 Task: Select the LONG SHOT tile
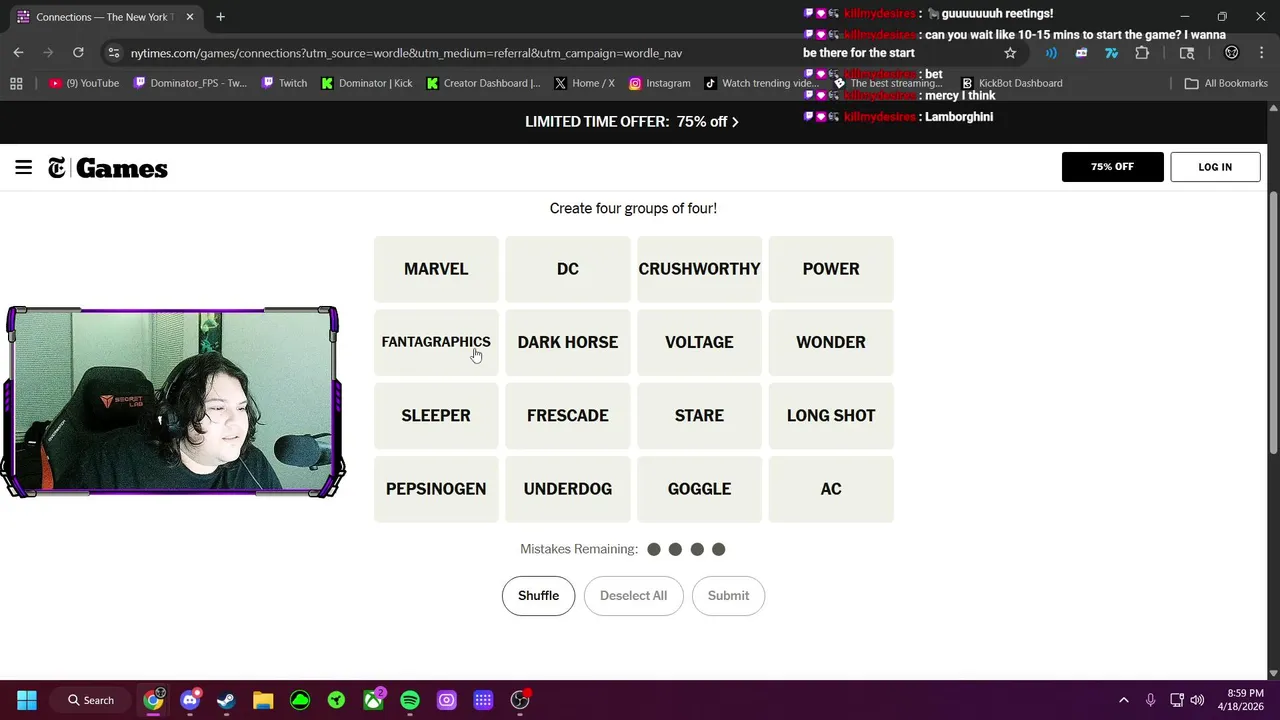(831, 415)
